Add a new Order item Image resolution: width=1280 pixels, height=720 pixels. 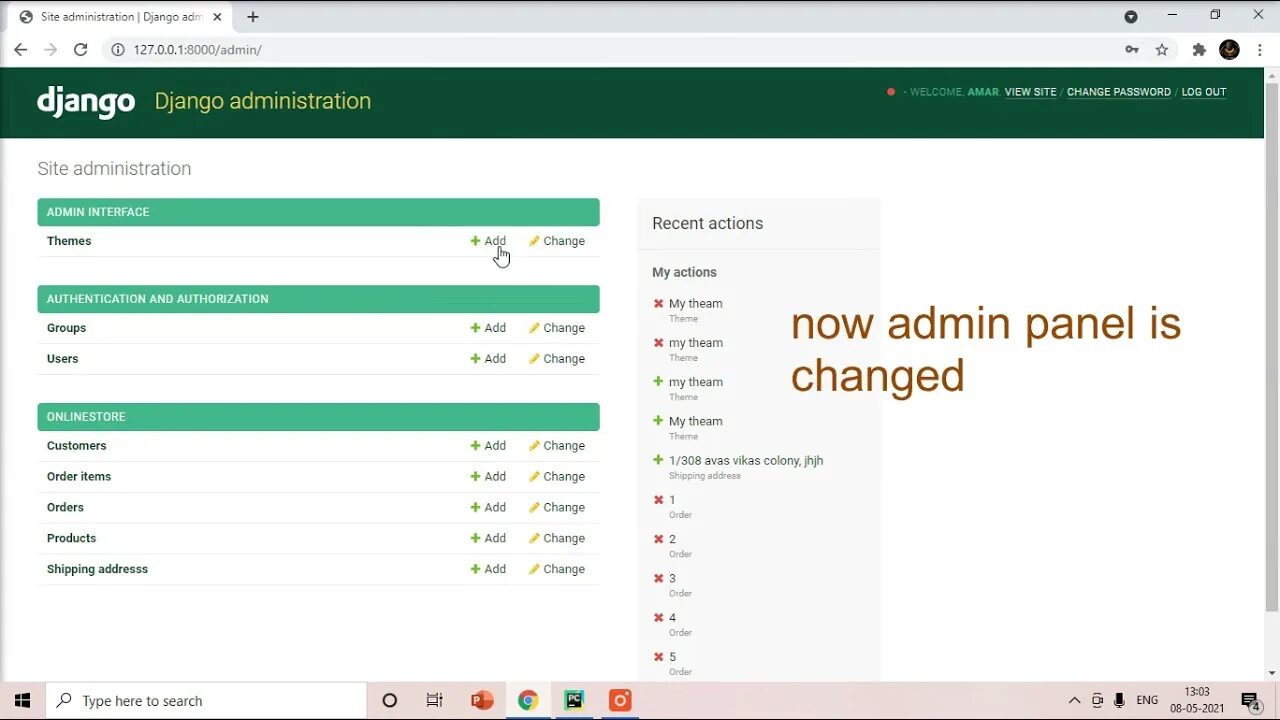(x=488, y=477)
